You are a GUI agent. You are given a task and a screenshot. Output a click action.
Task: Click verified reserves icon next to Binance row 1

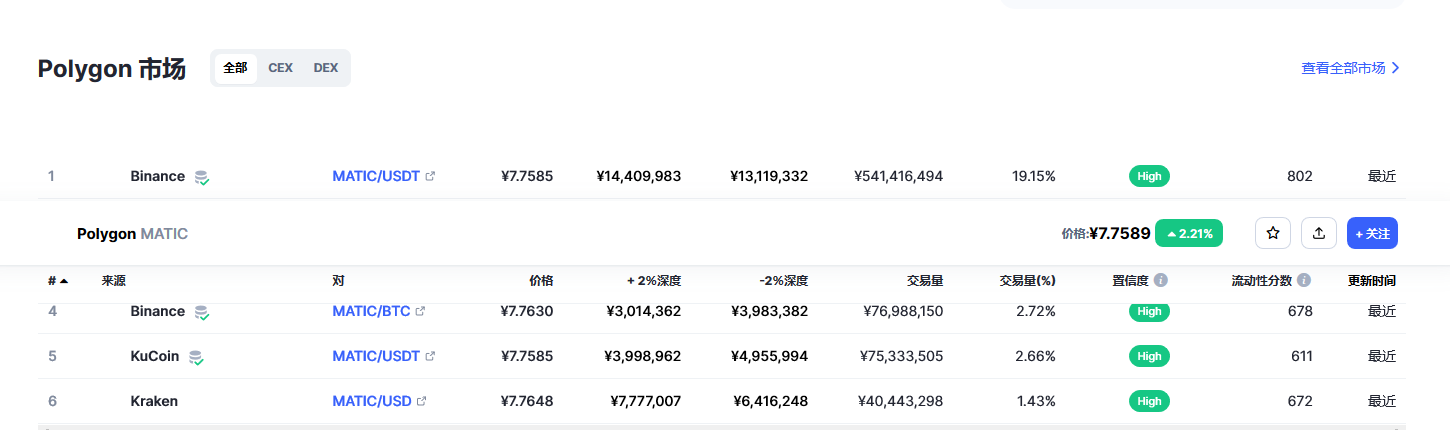pos(201,177)
